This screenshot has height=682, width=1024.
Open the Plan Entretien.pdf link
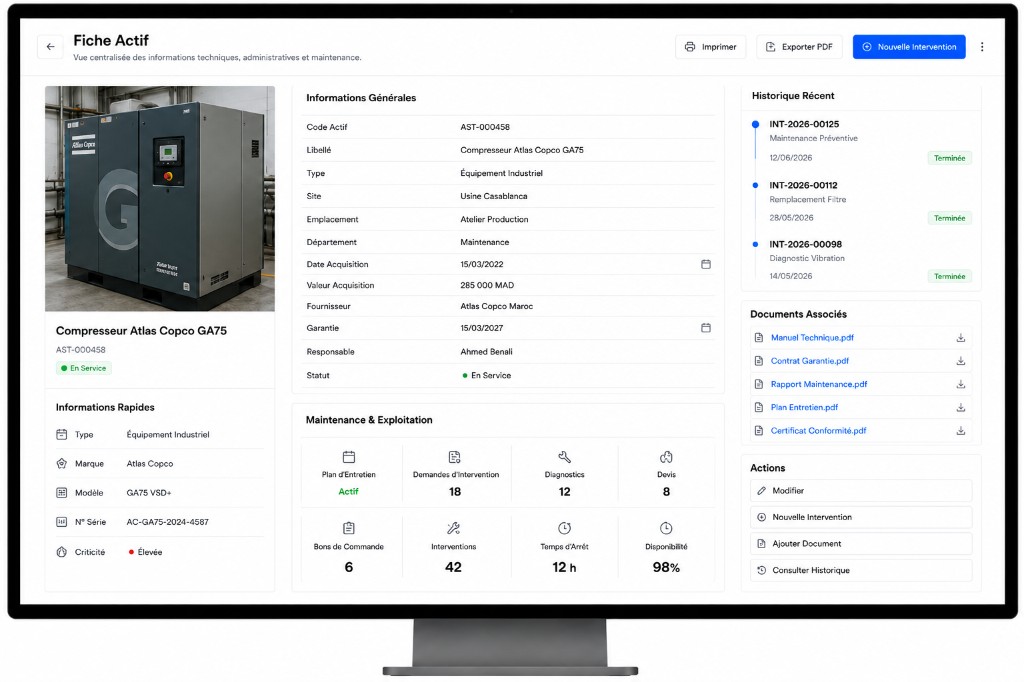coord(804,407)
